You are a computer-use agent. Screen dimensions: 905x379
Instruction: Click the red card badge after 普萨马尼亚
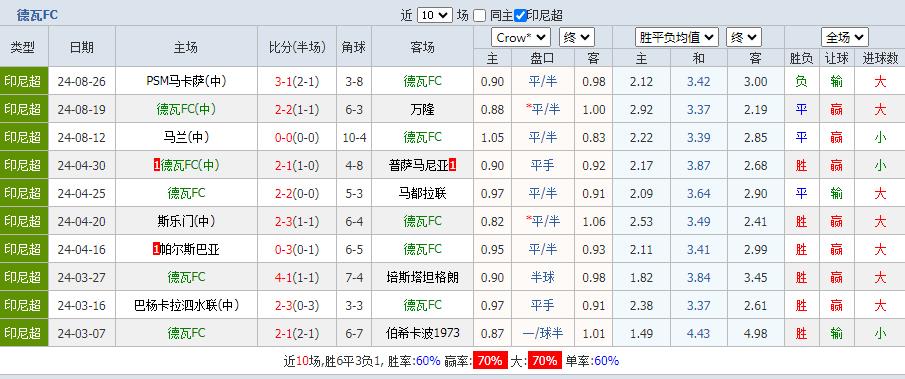coord(453,166)
